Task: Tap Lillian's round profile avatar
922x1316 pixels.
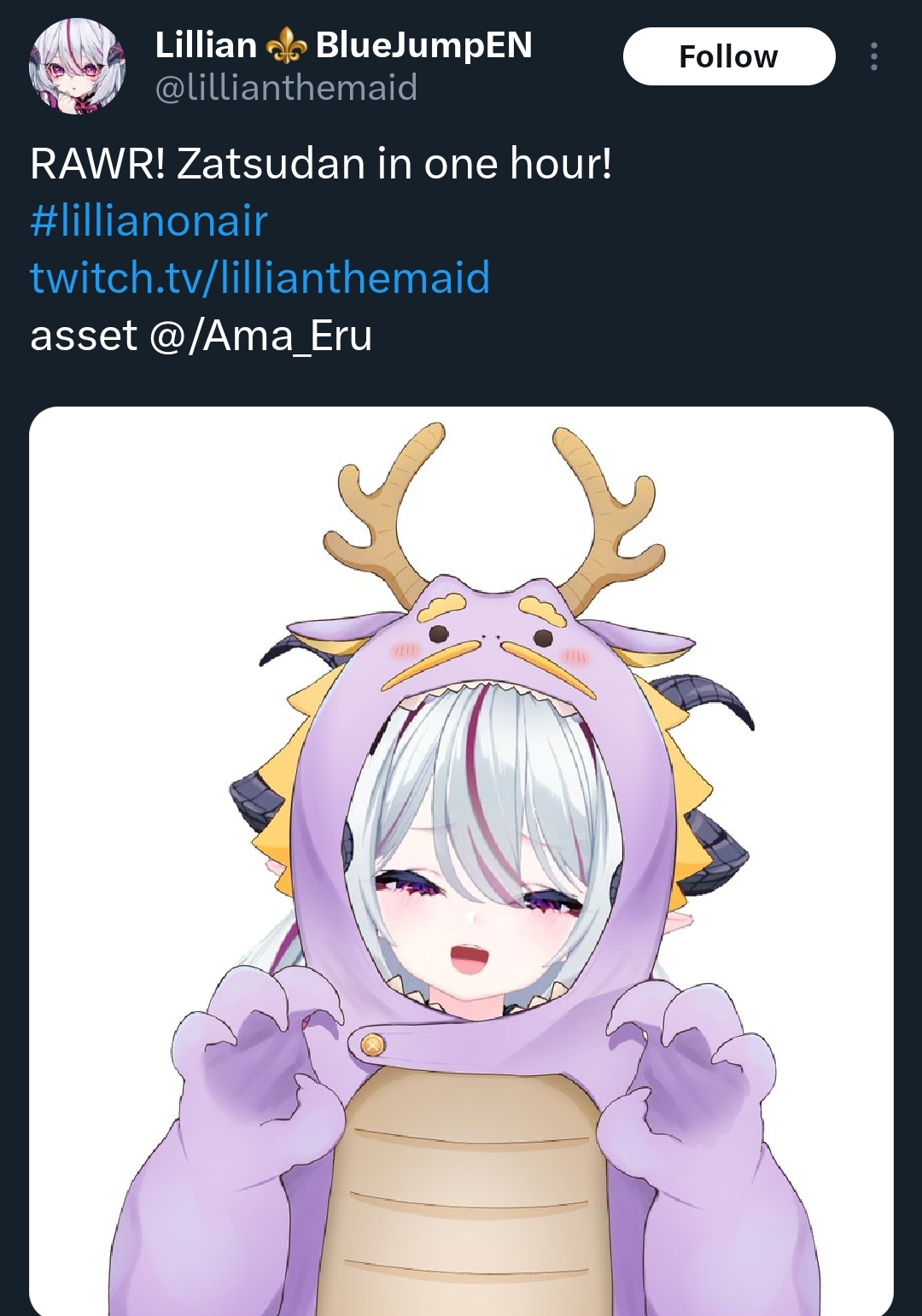Action: coord(77,66)
